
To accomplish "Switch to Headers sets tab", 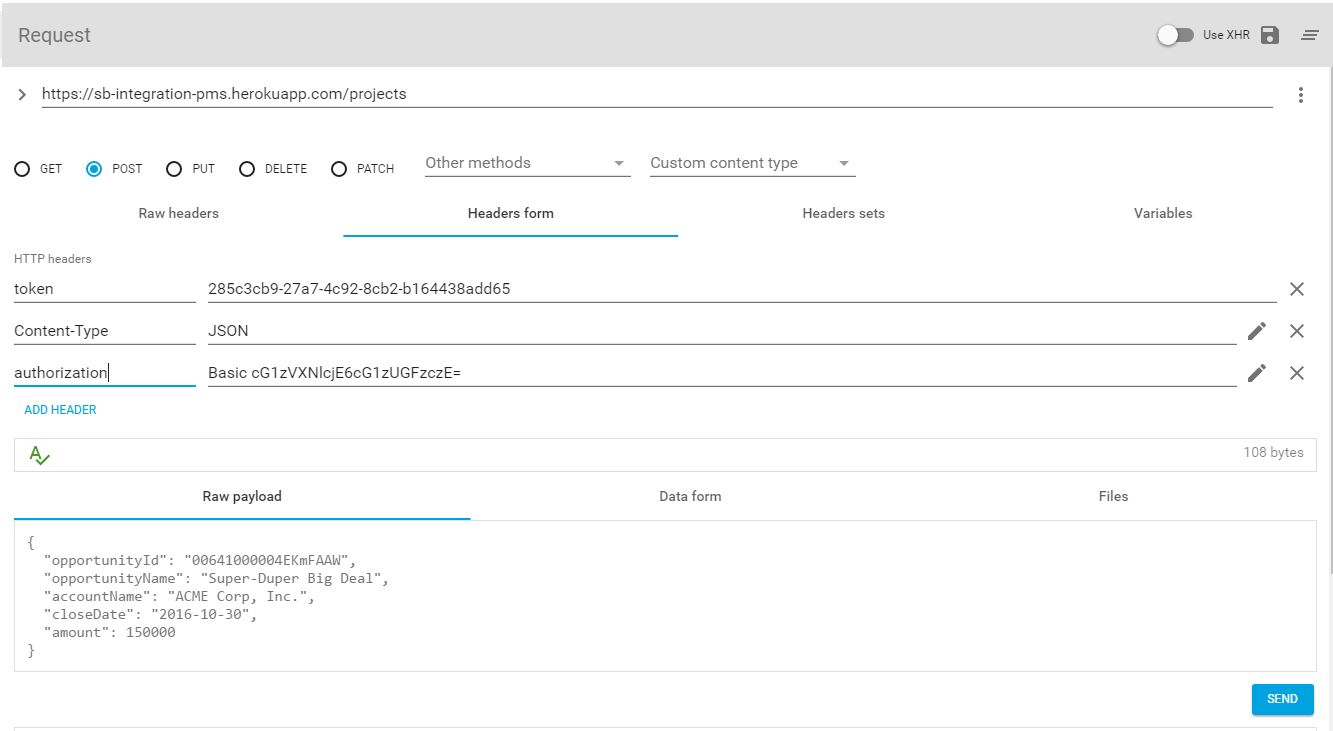I will click(x=843, y=213).
